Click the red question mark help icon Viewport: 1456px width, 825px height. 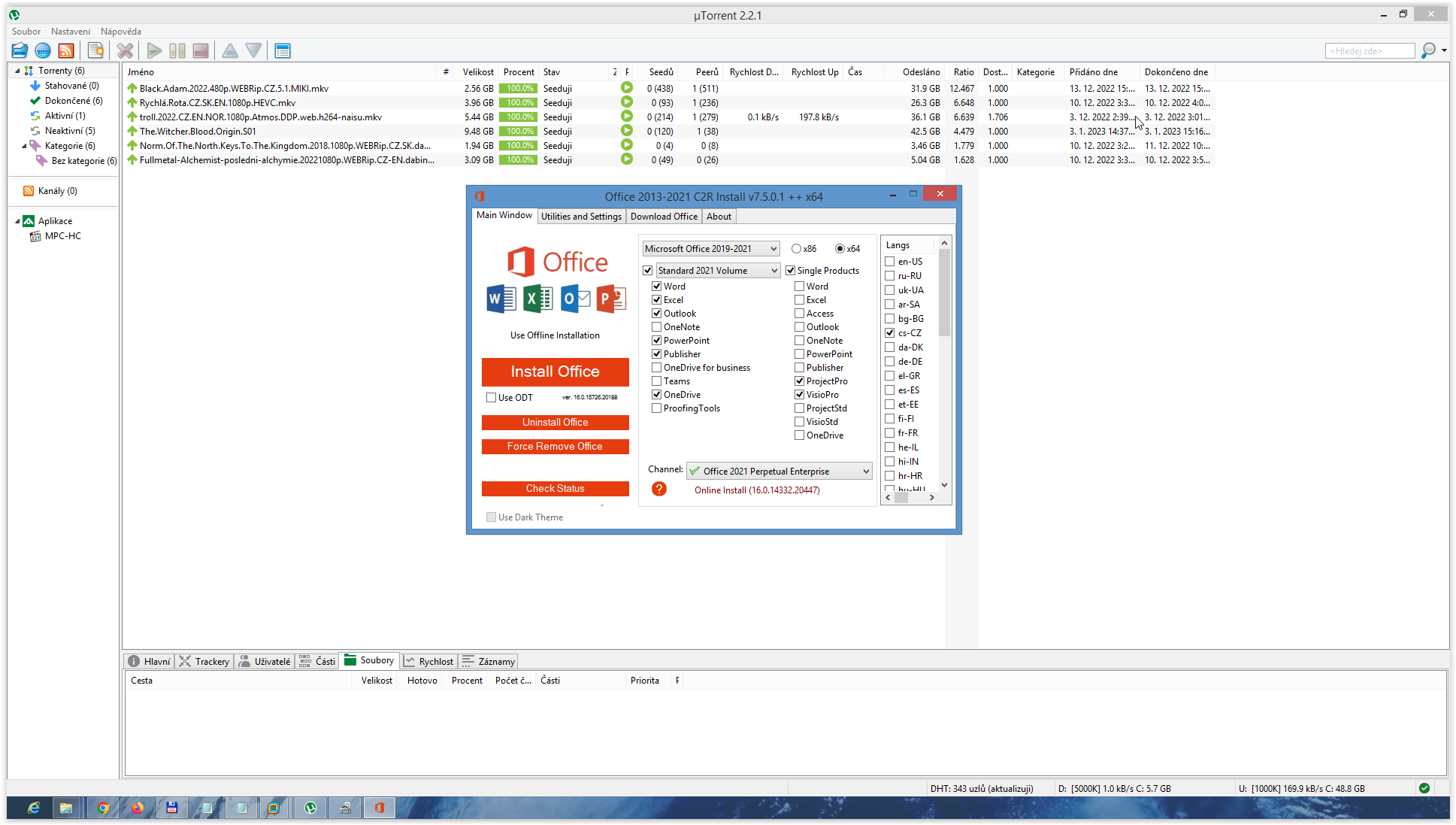click(659, 490)
